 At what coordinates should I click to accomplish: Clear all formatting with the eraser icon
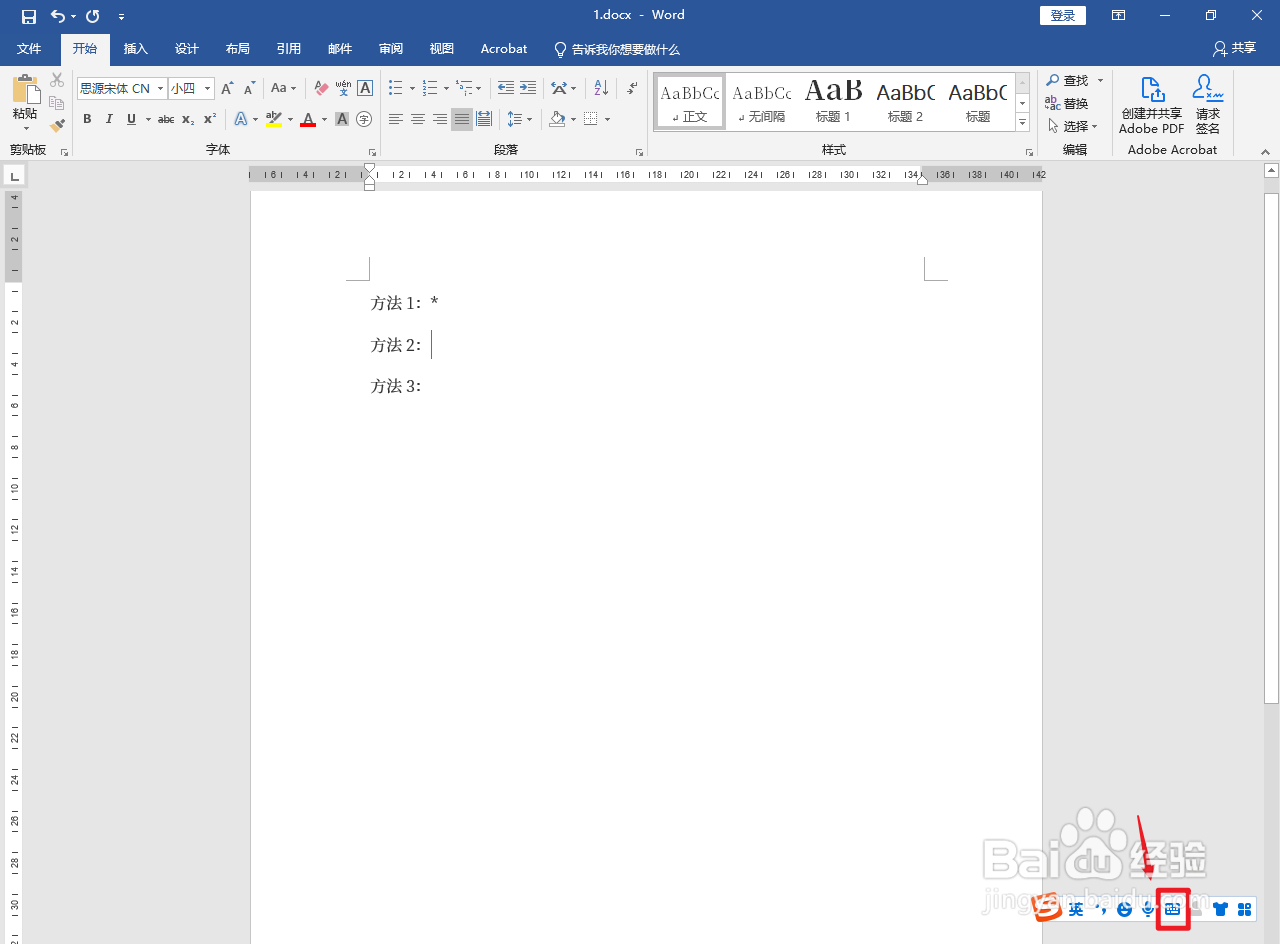(321, 88)
